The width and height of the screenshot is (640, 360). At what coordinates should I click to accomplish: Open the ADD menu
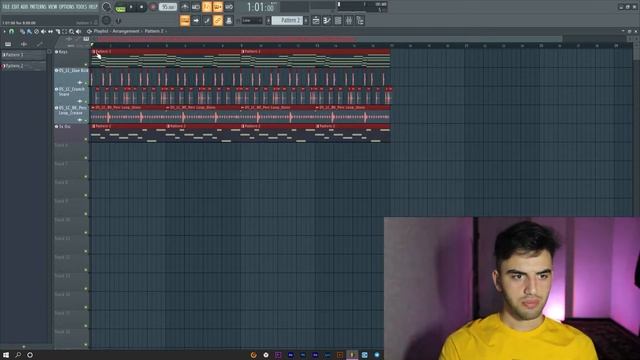[x=24, y=7]
